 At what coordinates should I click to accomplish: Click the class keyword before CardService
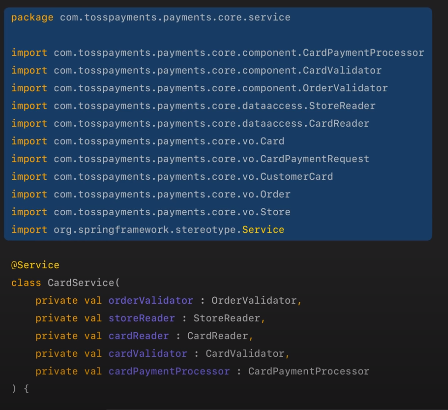[x=26, y=283]
